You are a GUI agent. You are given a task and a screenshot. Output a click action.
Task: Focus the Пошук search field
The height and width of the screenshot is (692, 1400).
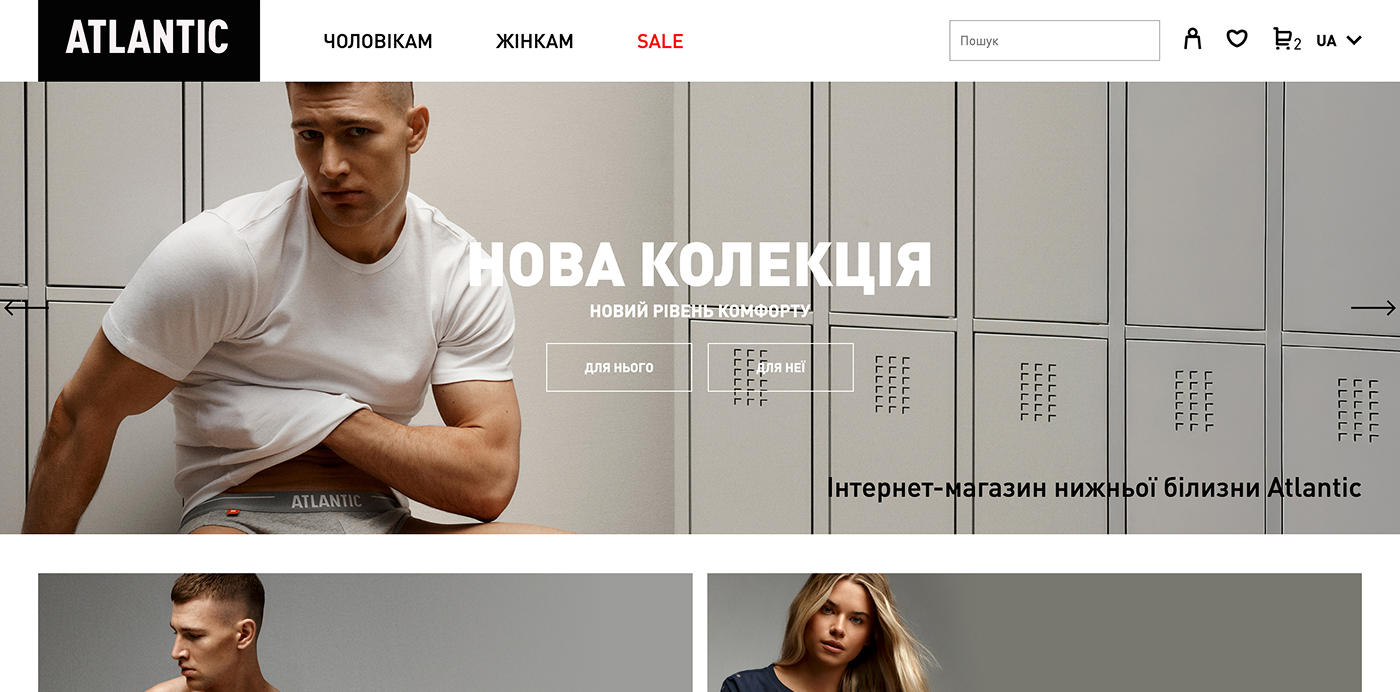coord(1055,41)
